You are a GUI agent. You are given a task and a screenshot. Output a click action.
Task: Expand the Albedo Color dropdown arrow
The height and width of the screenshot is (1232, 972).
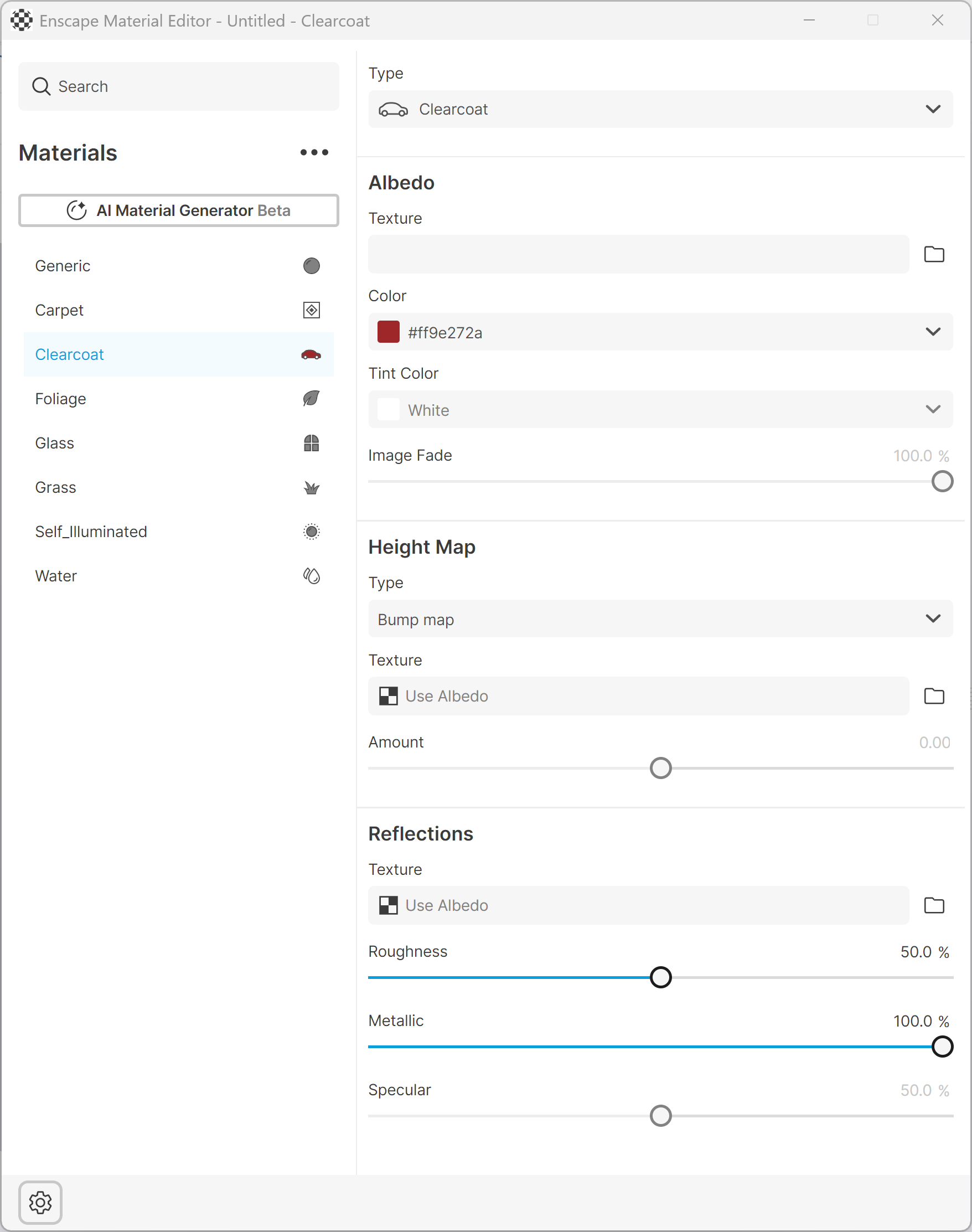tap(933, 332)
